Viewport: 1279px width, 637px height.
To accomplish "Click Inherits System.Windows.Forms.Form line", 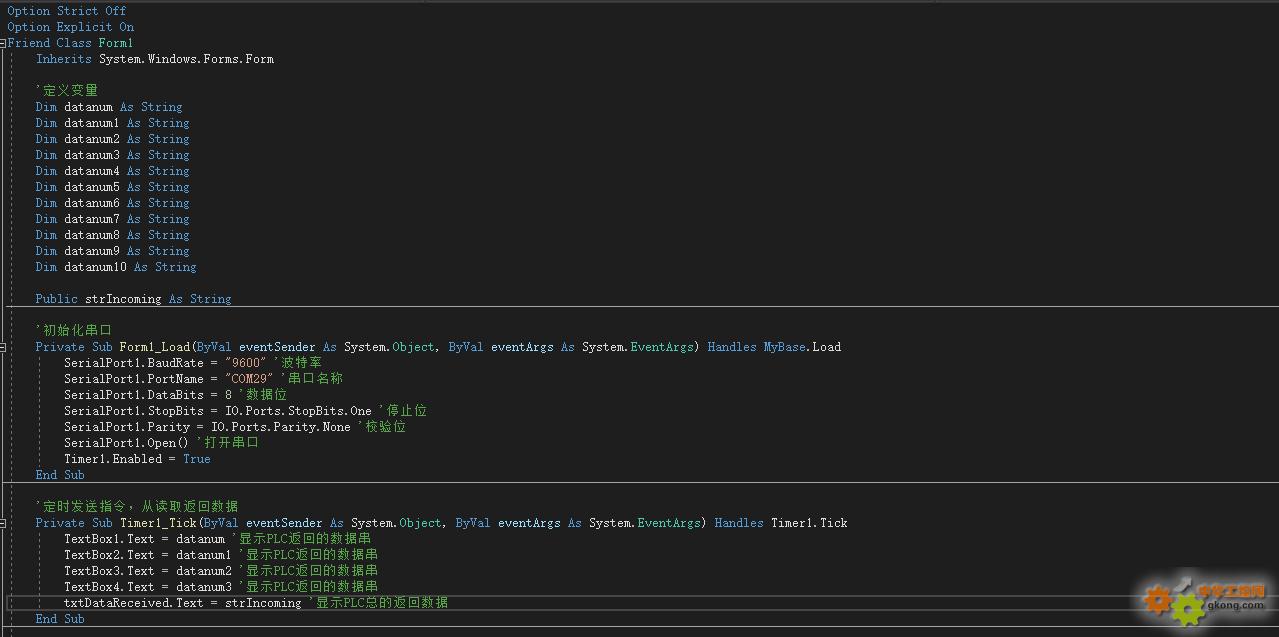I will coord(155,59).
